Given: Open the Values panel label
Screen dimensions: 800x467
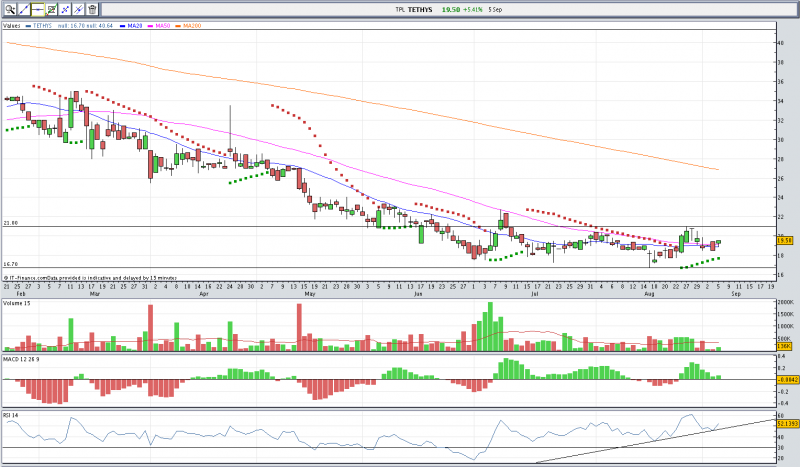Looking at the screenshot, I should [12, 25].
